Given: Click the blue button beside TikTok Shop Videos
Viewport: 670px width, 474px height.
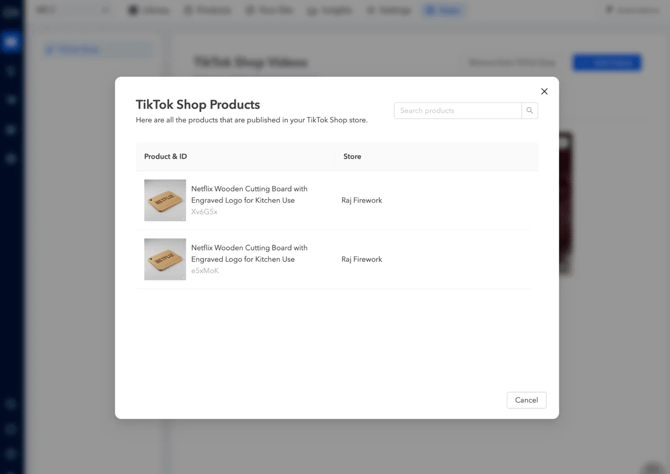Looking at the screenshot, I should tap(607, 62).
